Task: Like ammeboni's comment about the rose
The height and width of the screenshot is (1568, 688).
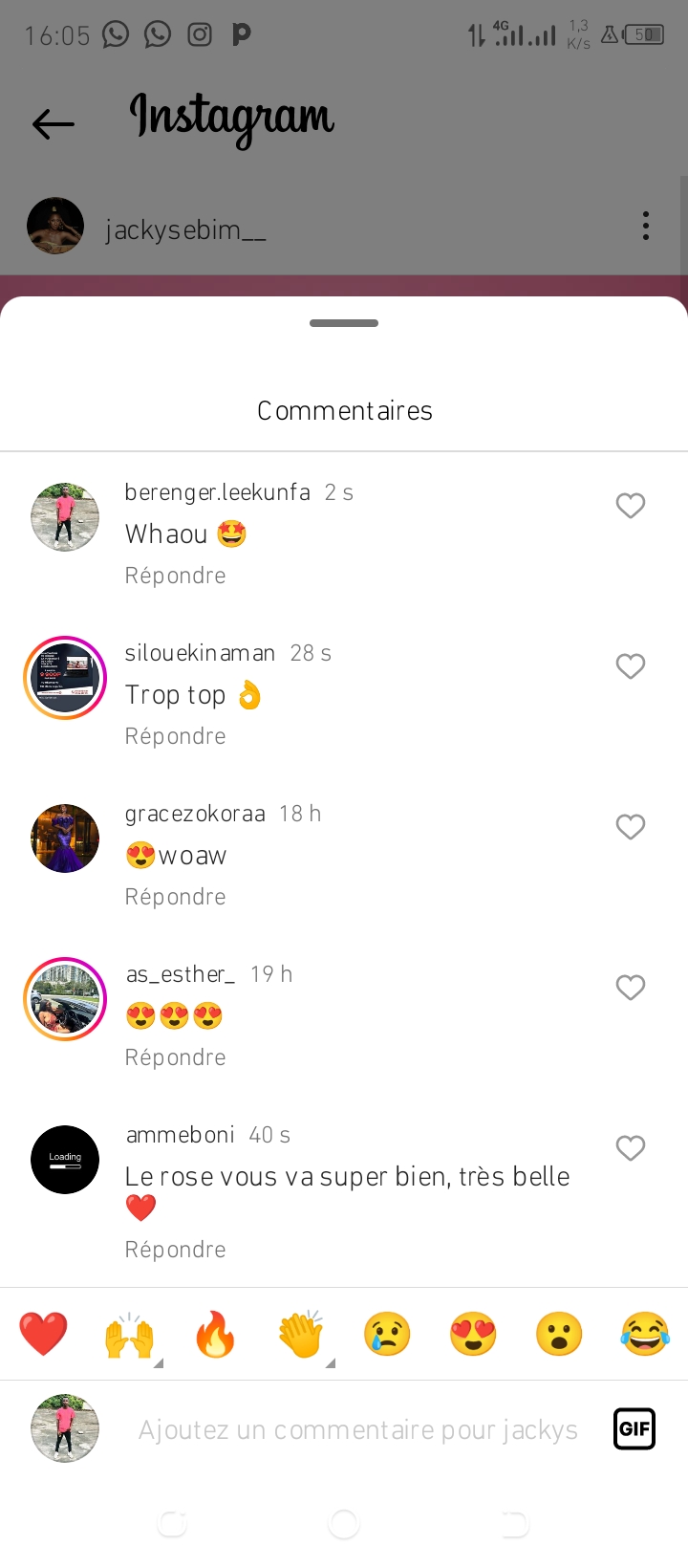Action: [631, 1148]
